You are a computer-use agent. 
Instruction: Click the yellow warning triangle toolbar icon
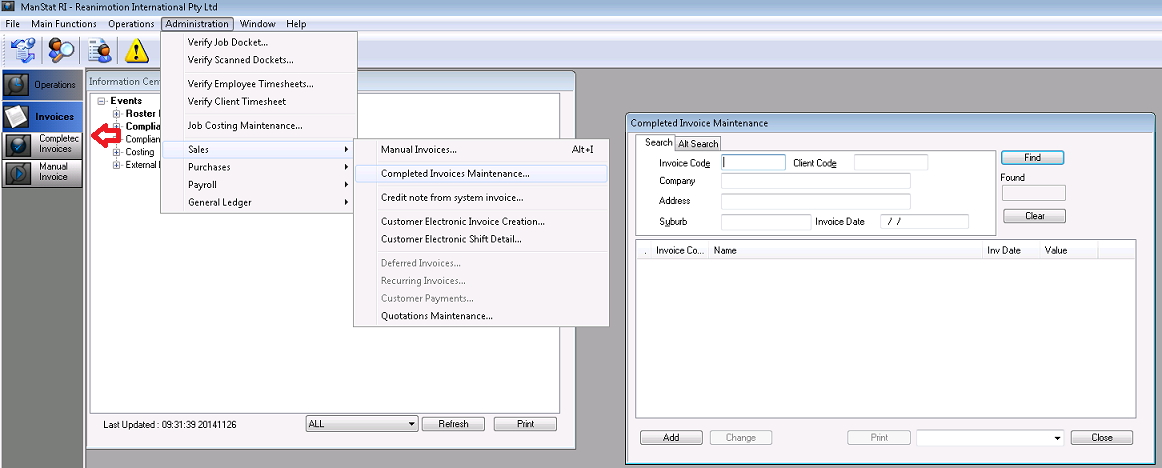137,49
